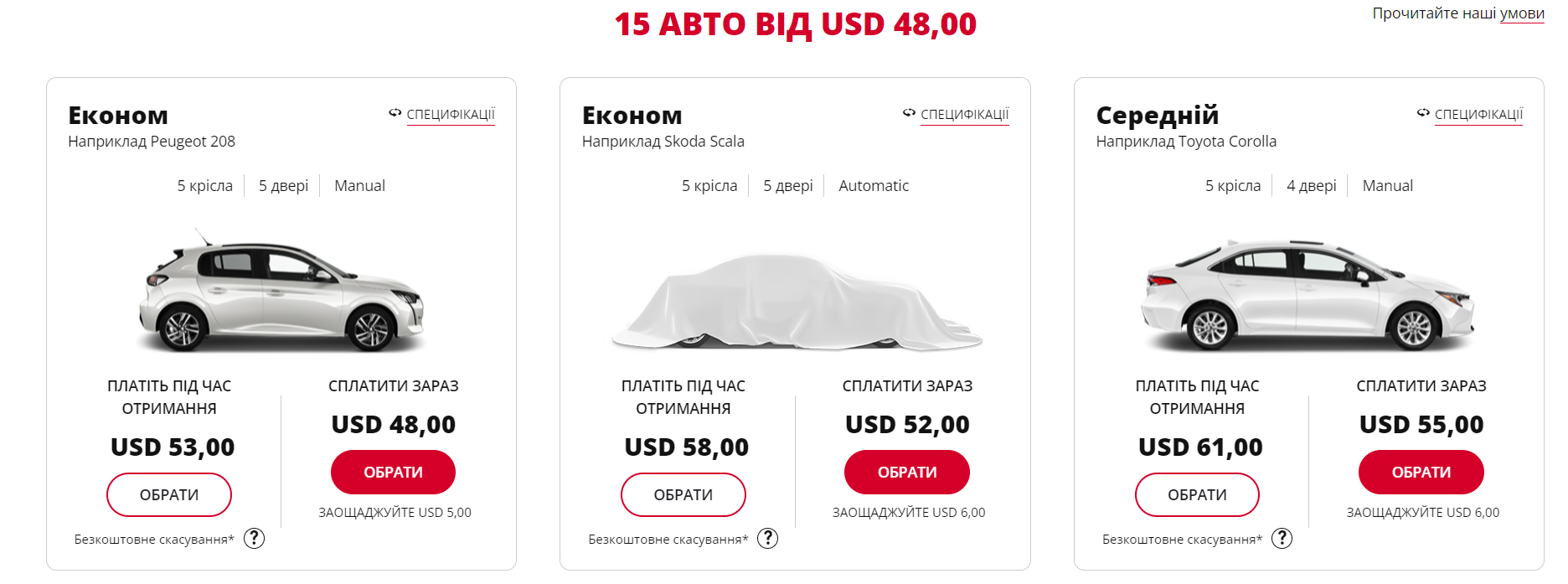
Task: Open specifications link for Skoda Scala
Action: pyautogui.click(x=965, y=114)
